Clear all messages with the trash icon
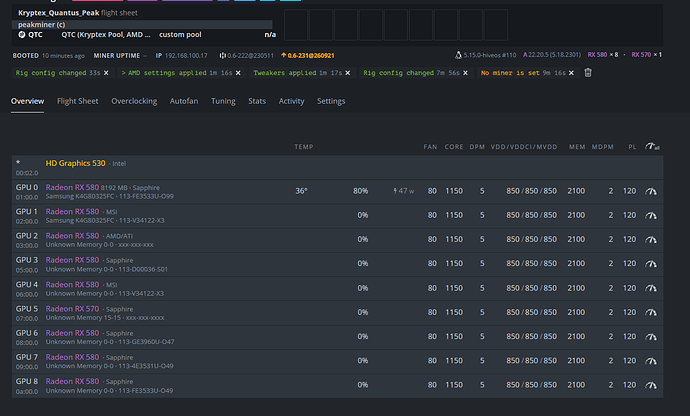Screen dimensions: 690x416 tap(588, 73)
